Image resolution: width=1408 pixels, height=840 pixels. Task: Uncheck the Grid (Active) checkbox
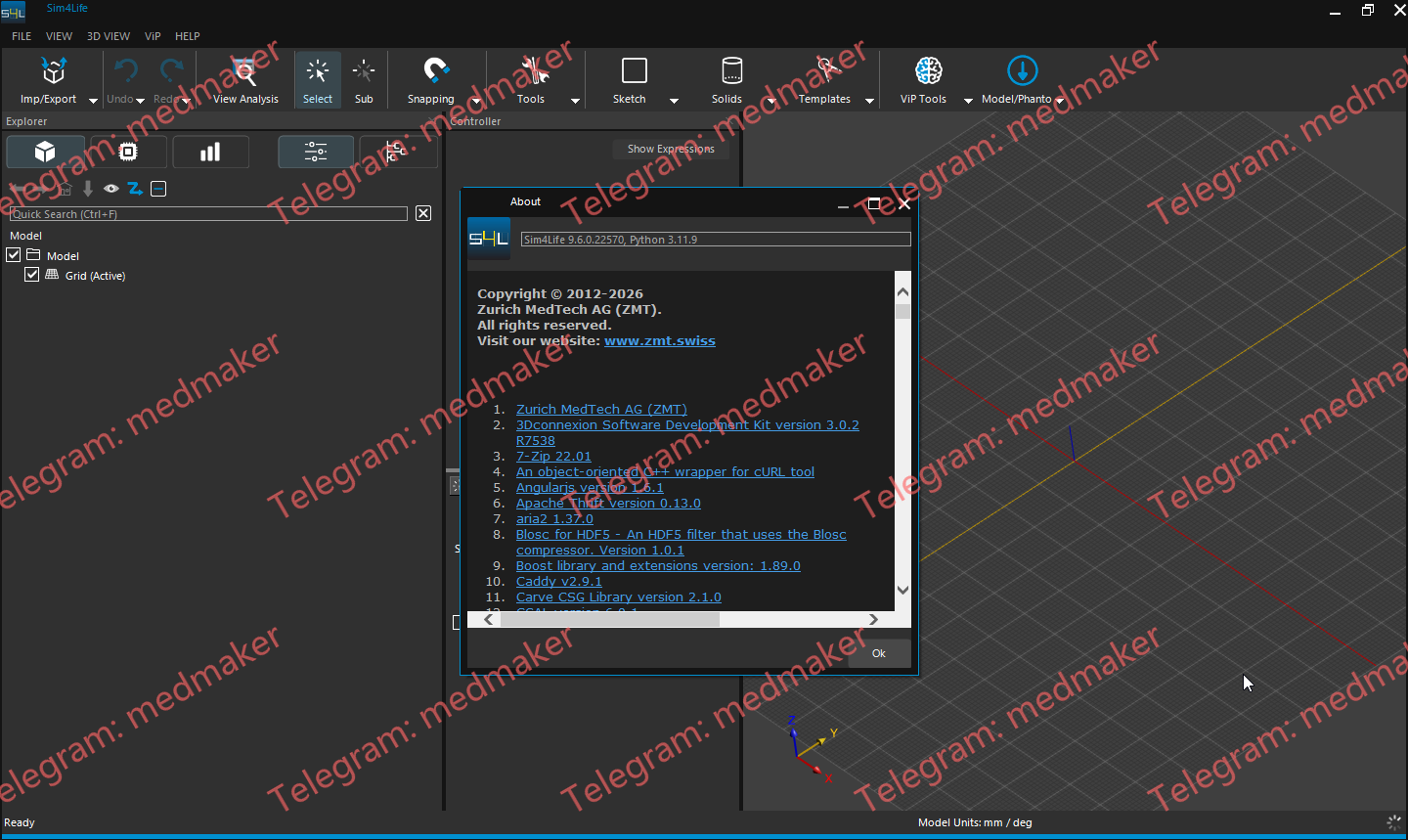point(32,275)
